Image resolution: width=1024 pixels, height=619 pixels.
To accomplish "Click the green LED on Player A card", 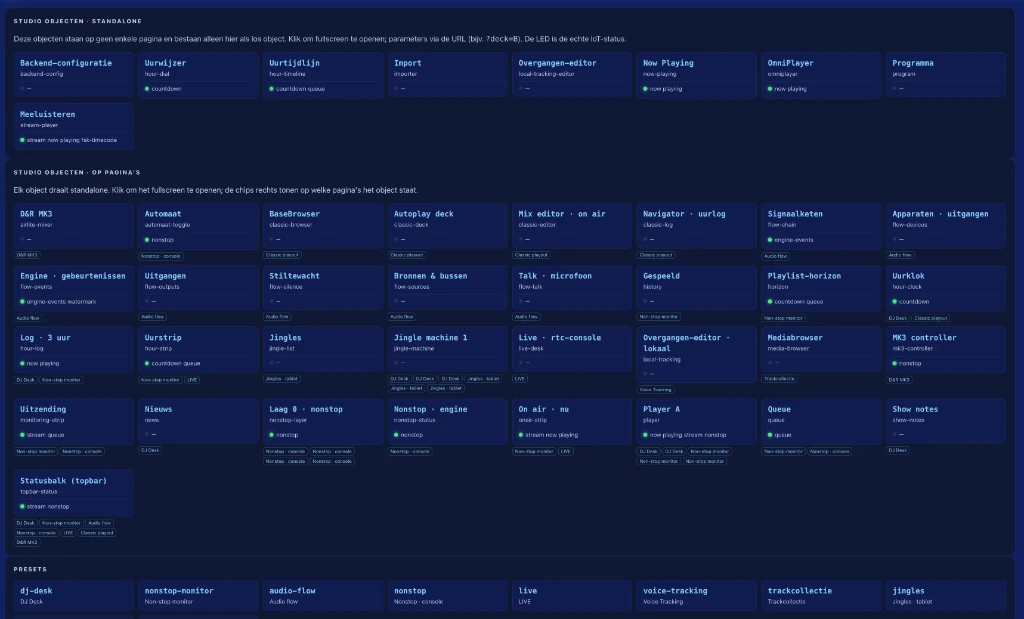I will pyautogui.click(x=645, y=435).
